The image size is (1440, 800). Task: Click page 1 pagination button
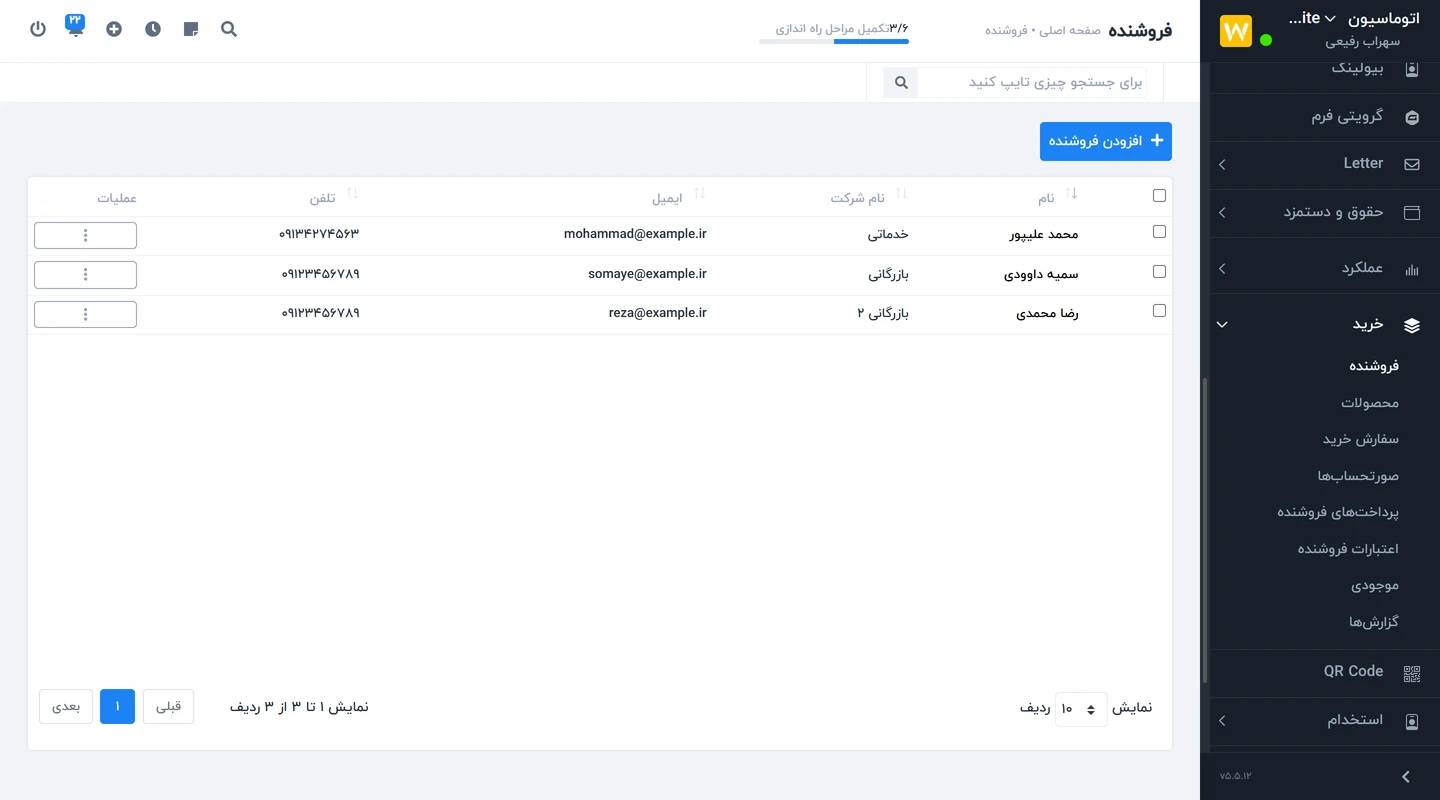[117, 706]
